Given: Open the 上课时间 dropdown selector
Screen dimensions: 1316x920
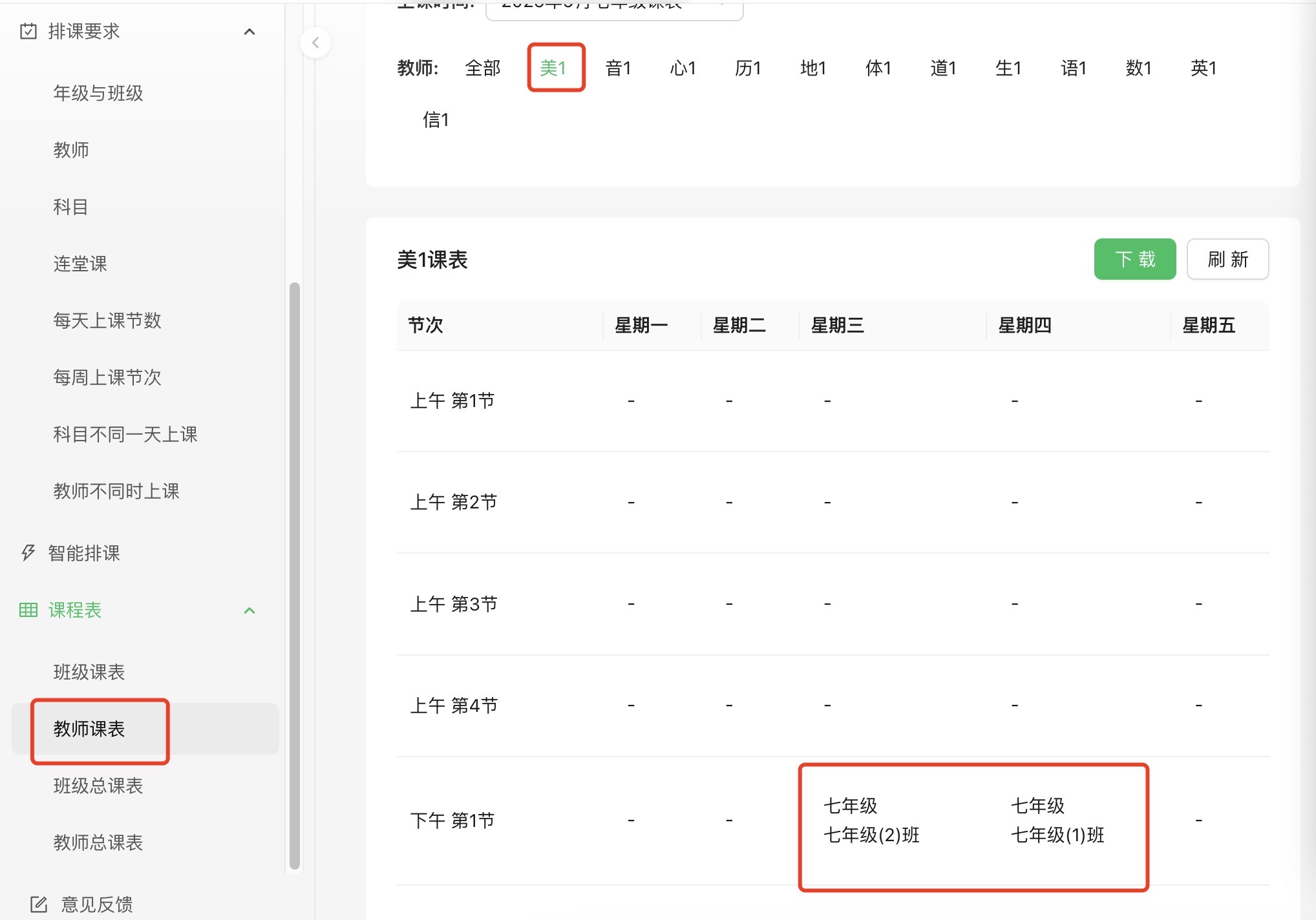Looking at the screenshot, I should pos(614,8).
